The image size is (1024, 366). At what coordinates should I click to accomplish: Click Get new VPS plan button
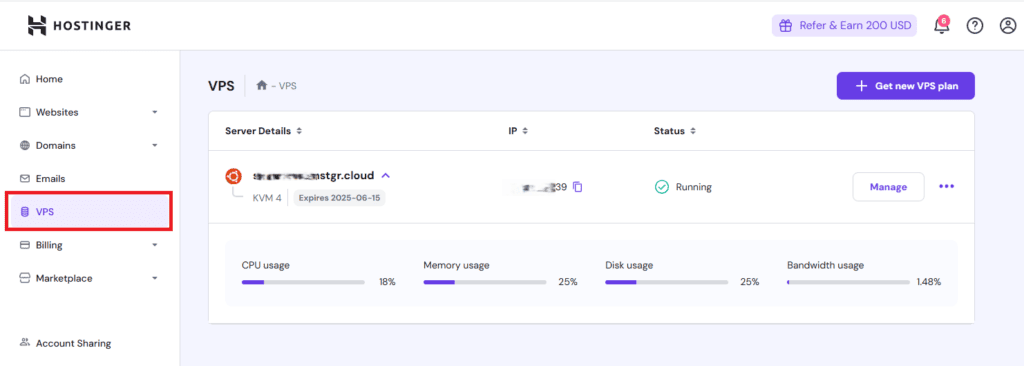click(905, 86)
